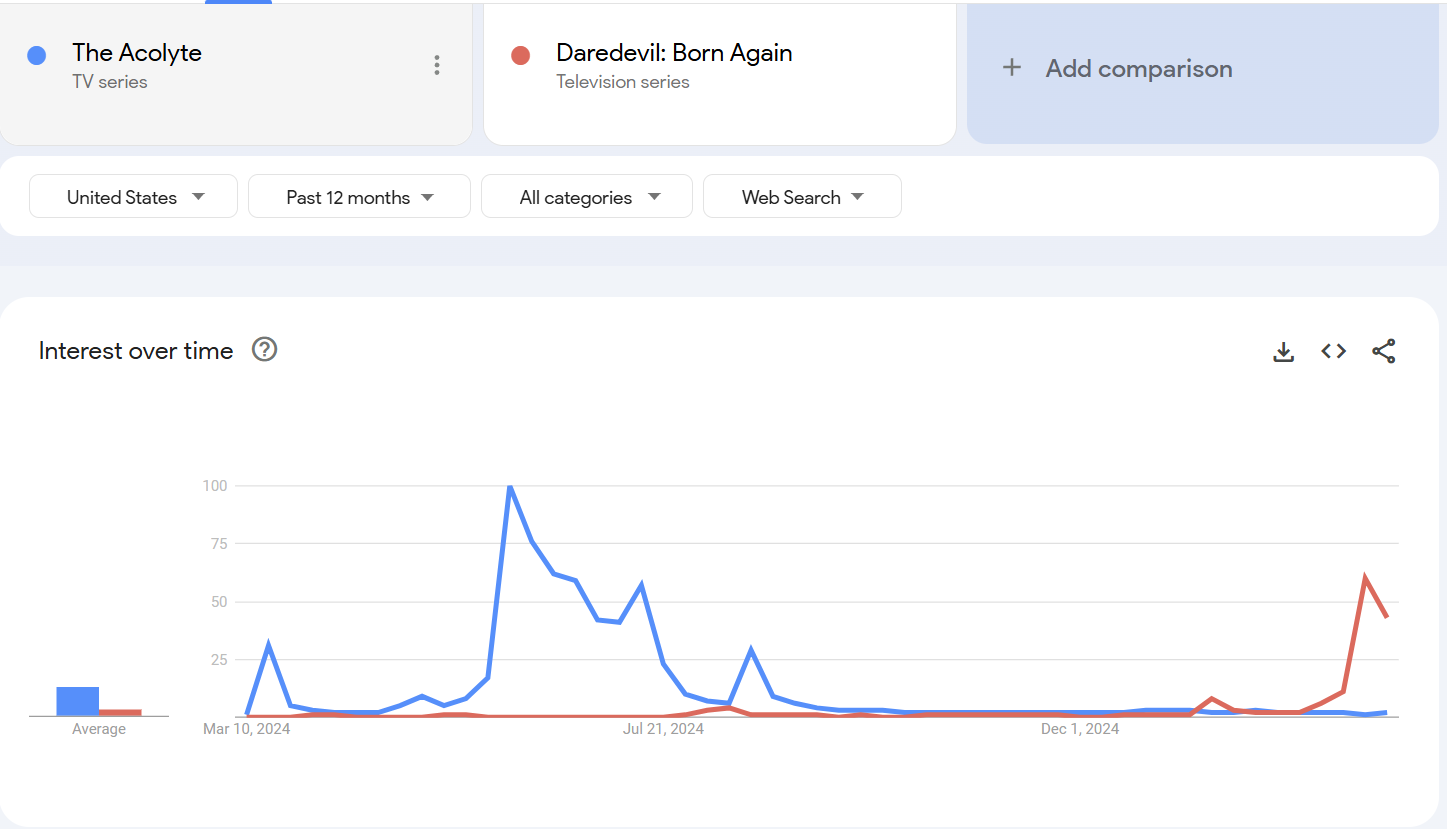Open the All categories dropdown
Image resolution: width=1447 pixels, height=829 pixels.
click(587, 196)
